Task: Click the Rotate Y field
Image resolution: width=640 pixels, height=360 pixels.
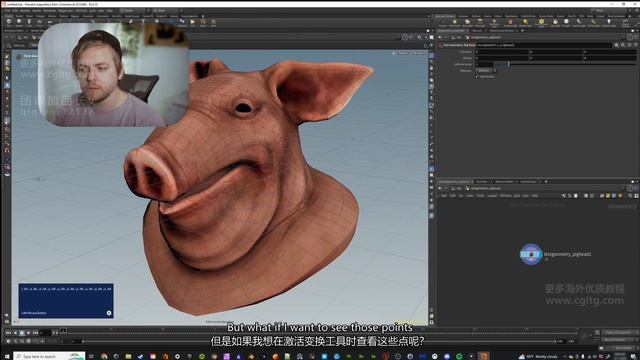Action: pos(556,58)
